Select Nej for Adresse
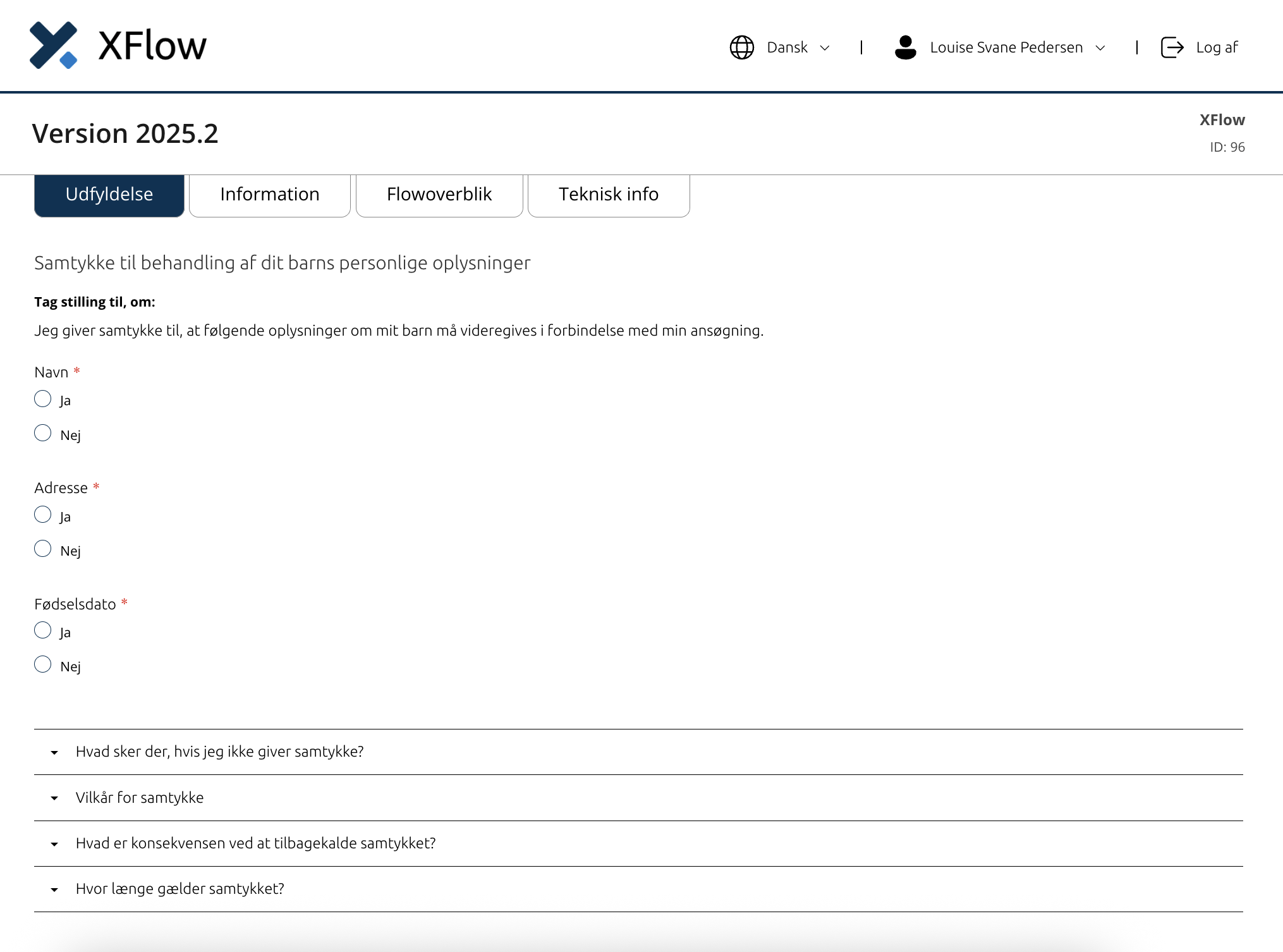 pyautogui.click(x=43, y=549)
